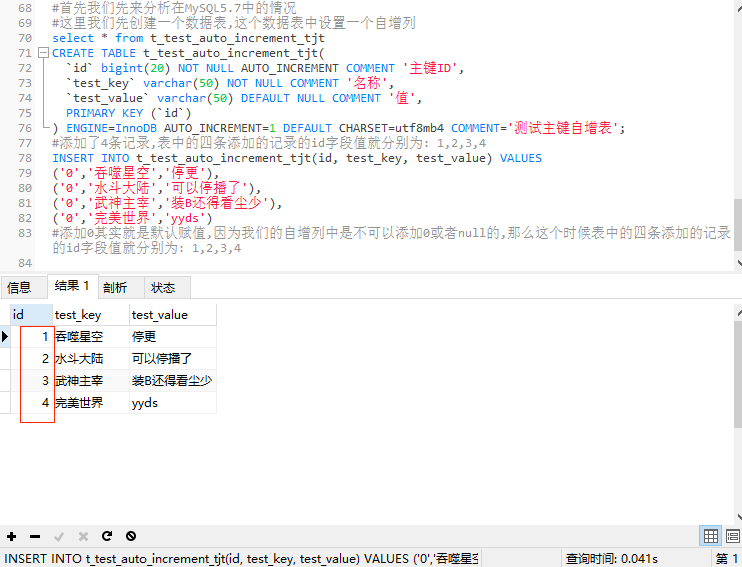Click the results scrollbar up arrow

click(739, 313)
